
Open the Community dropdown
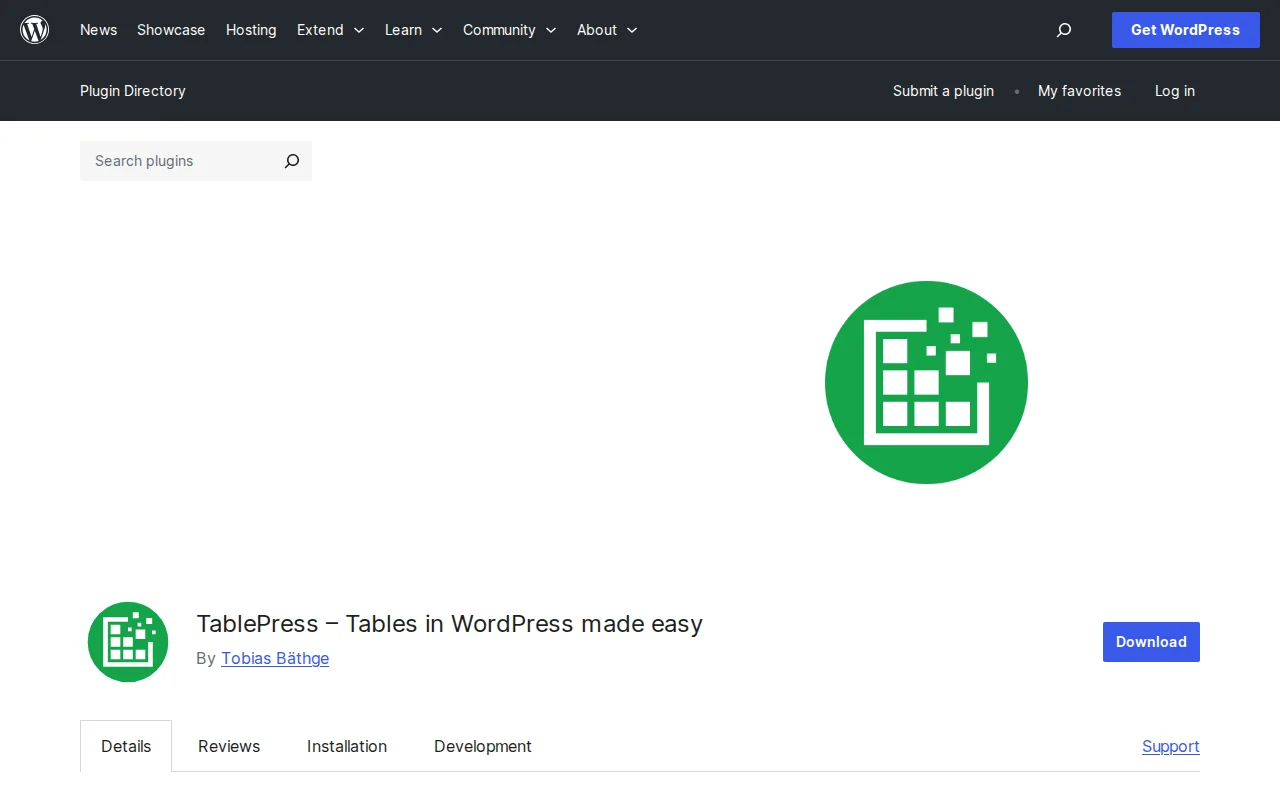point(509,30)
